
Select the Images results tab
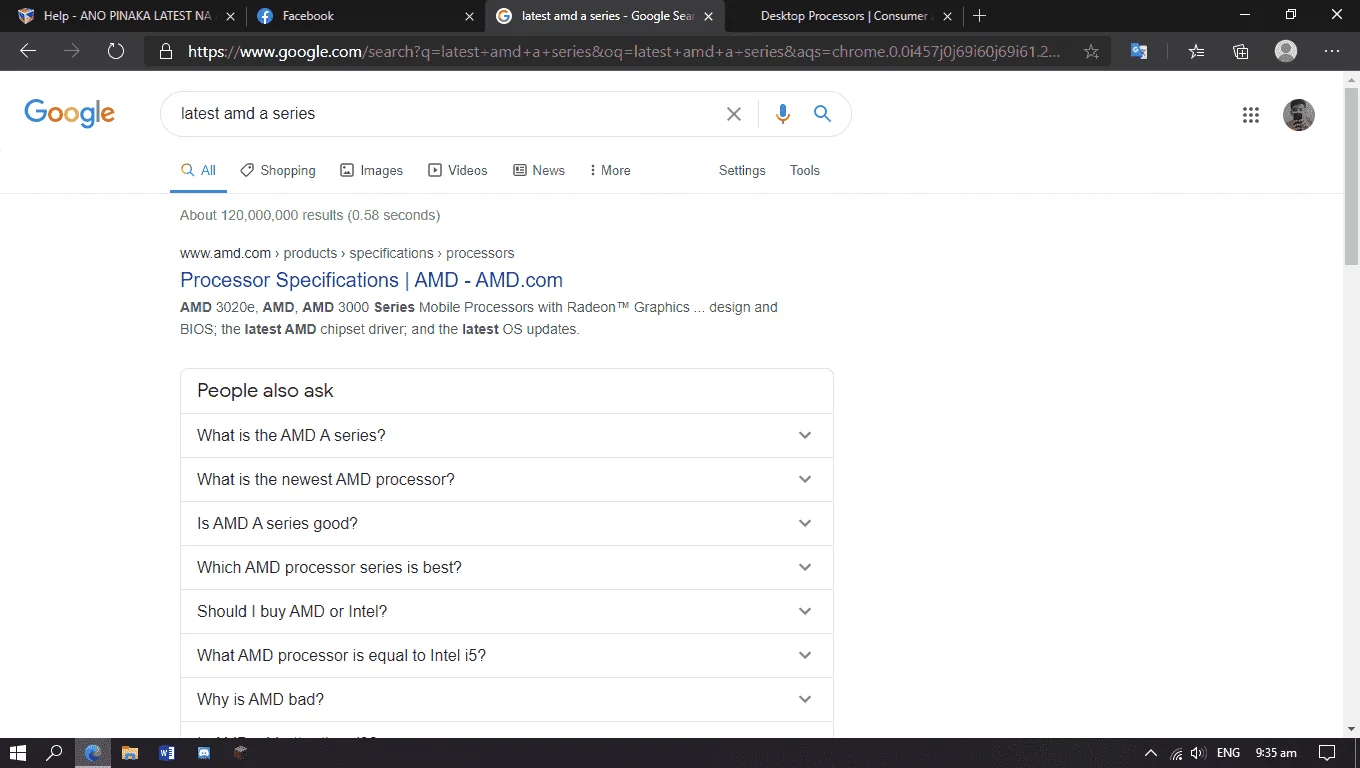371,171
